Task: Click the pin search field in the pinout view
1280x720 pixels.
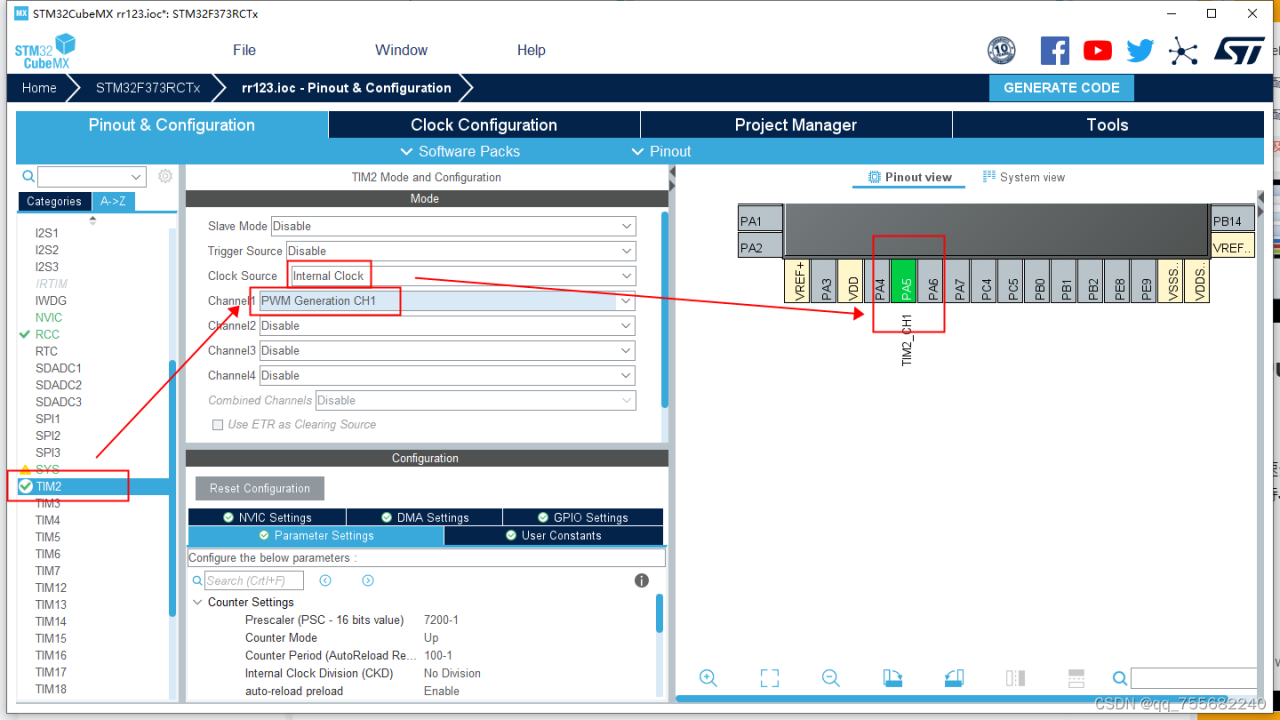Action: (x=1193, y=678)
